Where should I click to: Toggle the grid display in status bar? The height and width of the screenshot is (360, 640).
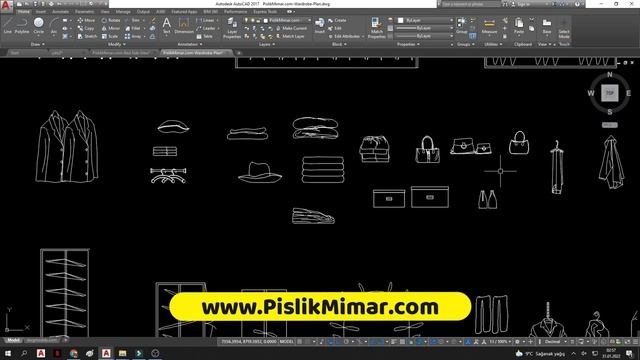300,341
